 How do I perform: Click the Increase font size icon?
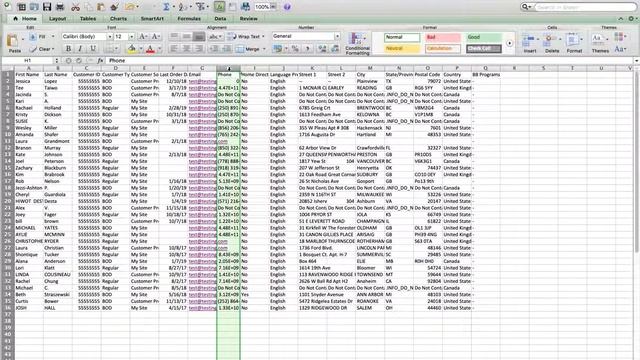click(143, 36)
